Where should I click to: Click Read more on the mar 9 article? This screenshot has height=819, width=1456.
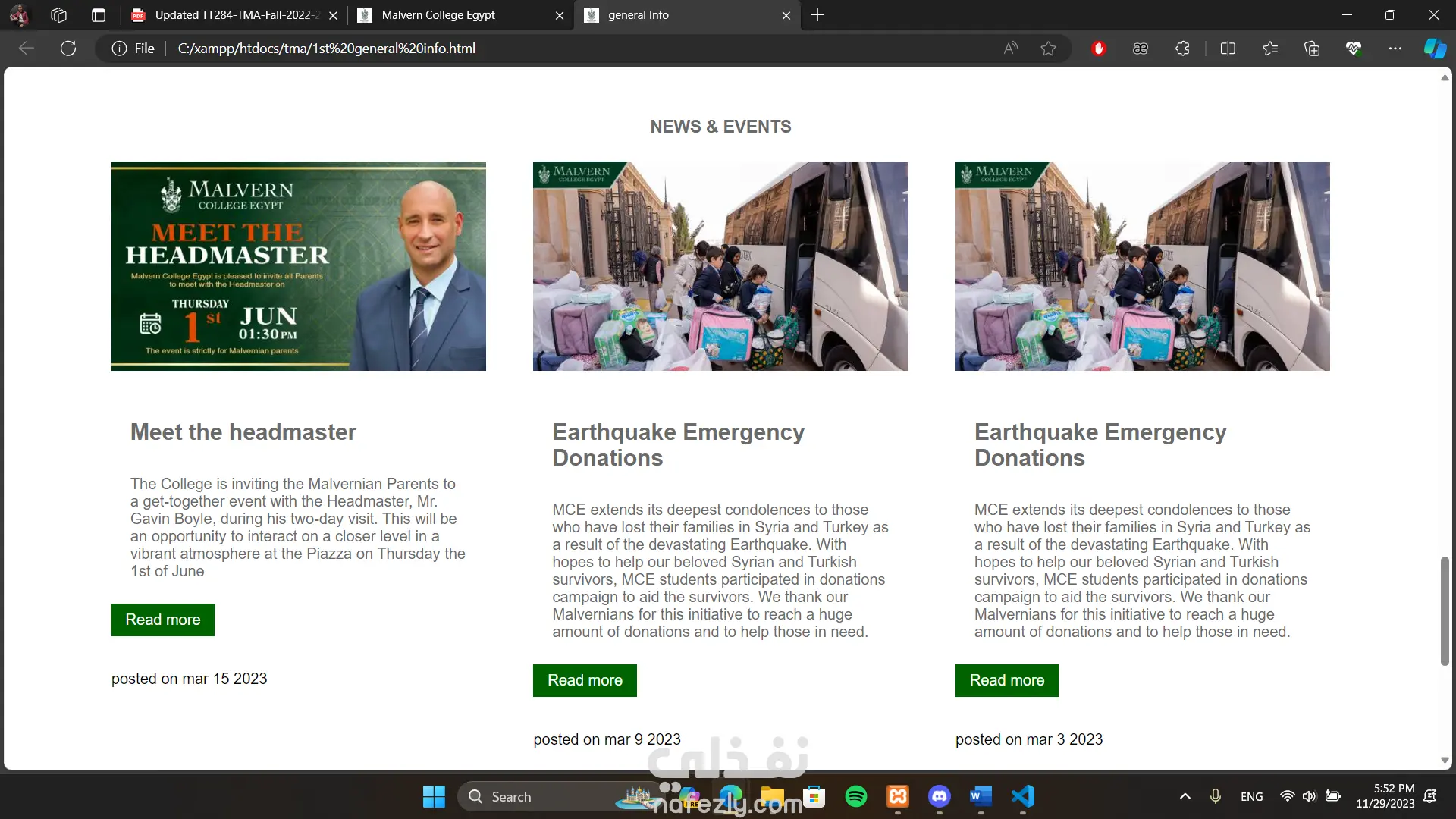click(585, 680)
